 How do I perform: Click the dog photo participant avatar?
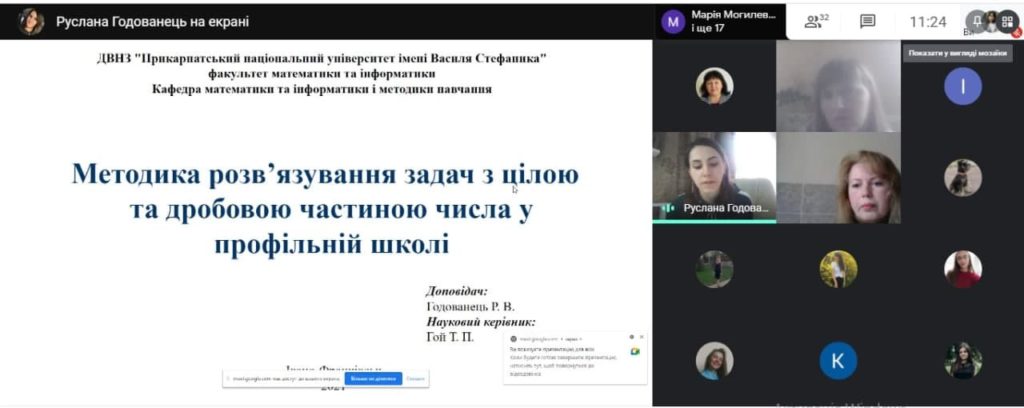(x=963, y=178)
